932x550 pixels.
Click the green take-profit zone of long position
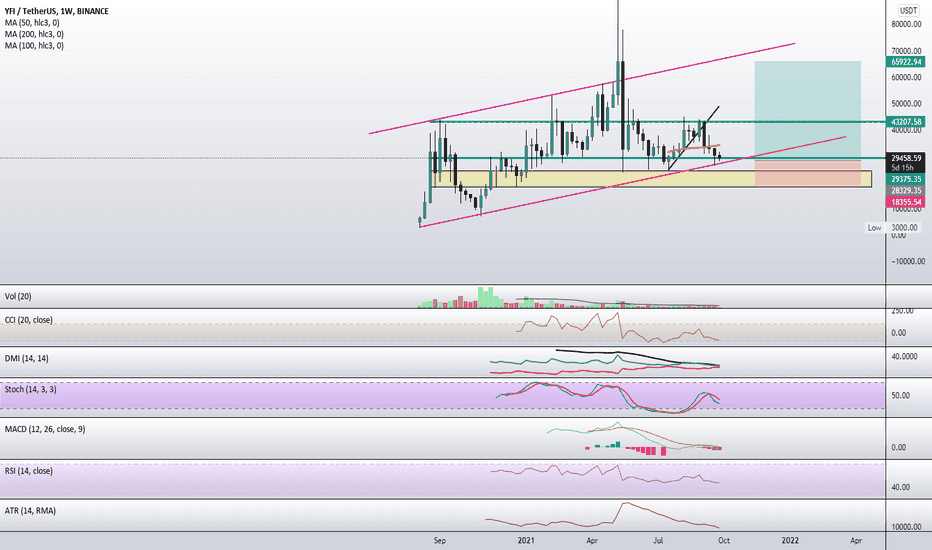807,111
